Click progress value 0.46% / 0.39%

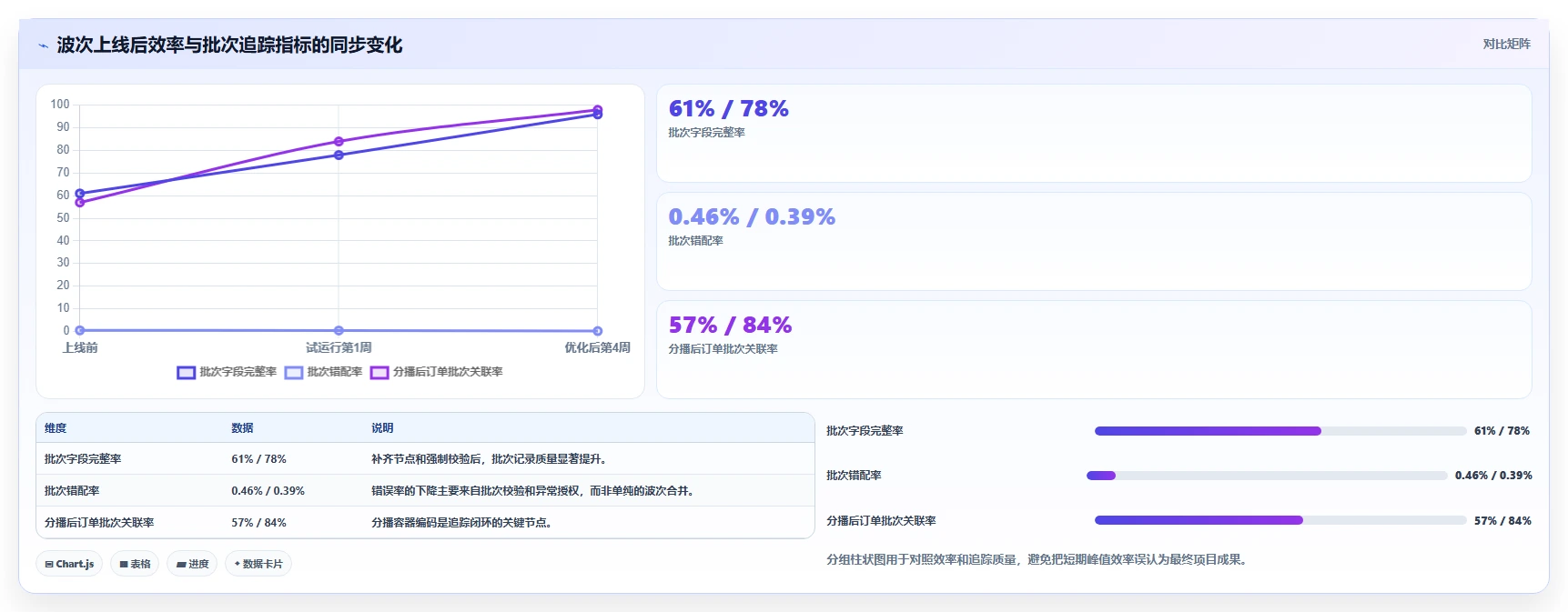click(x=1493, y=476)
